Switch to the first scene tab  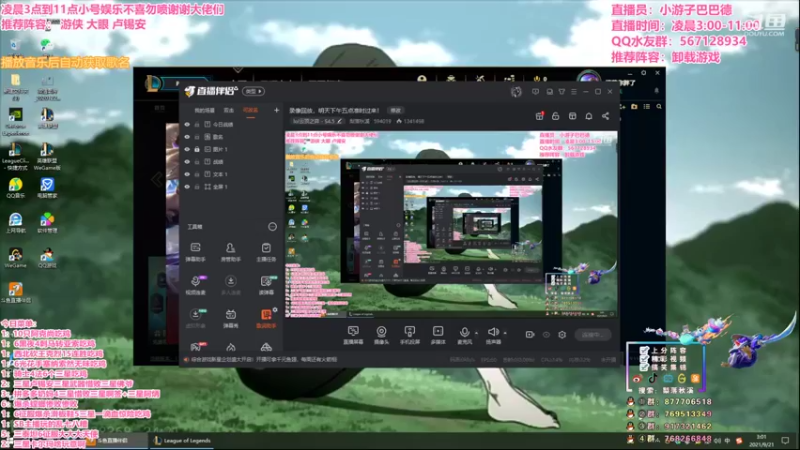click(x=205, y=110)
